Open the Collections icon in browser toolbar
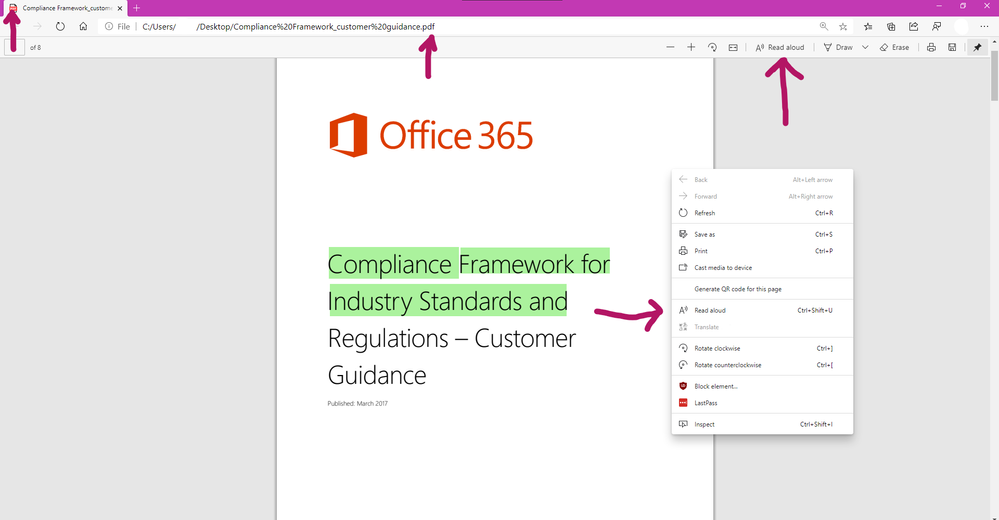 tap(891, 27)
